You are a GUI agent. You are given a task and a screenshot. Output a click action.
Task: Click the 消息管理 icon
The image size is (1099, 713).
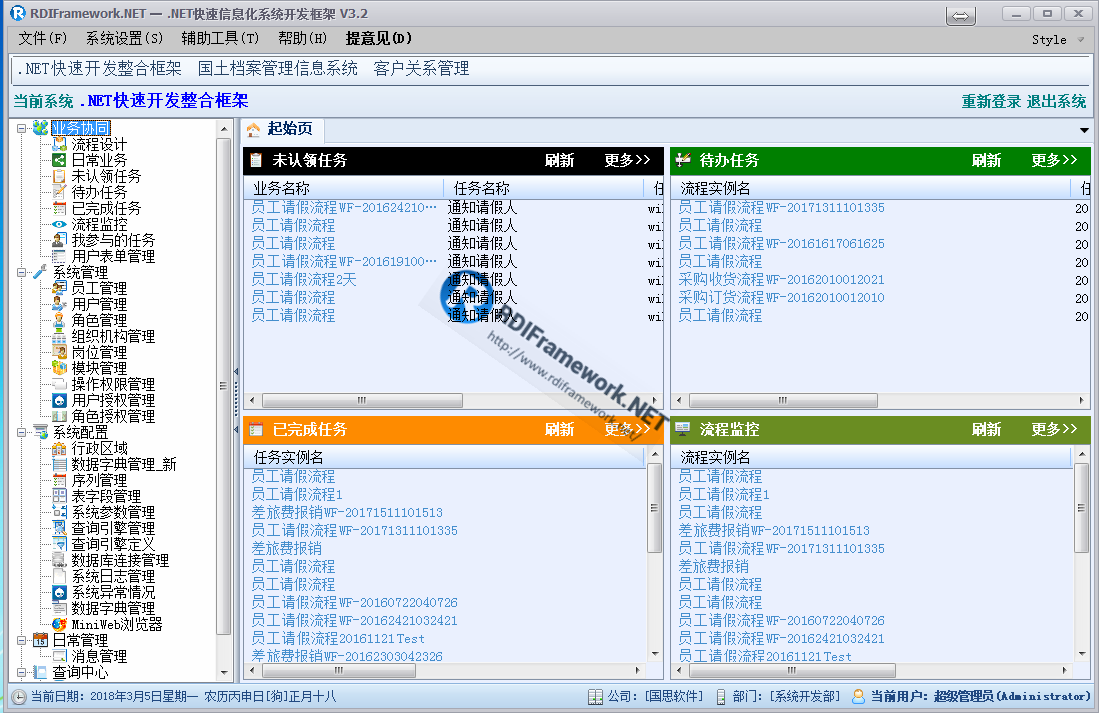[x=60, y=656]
